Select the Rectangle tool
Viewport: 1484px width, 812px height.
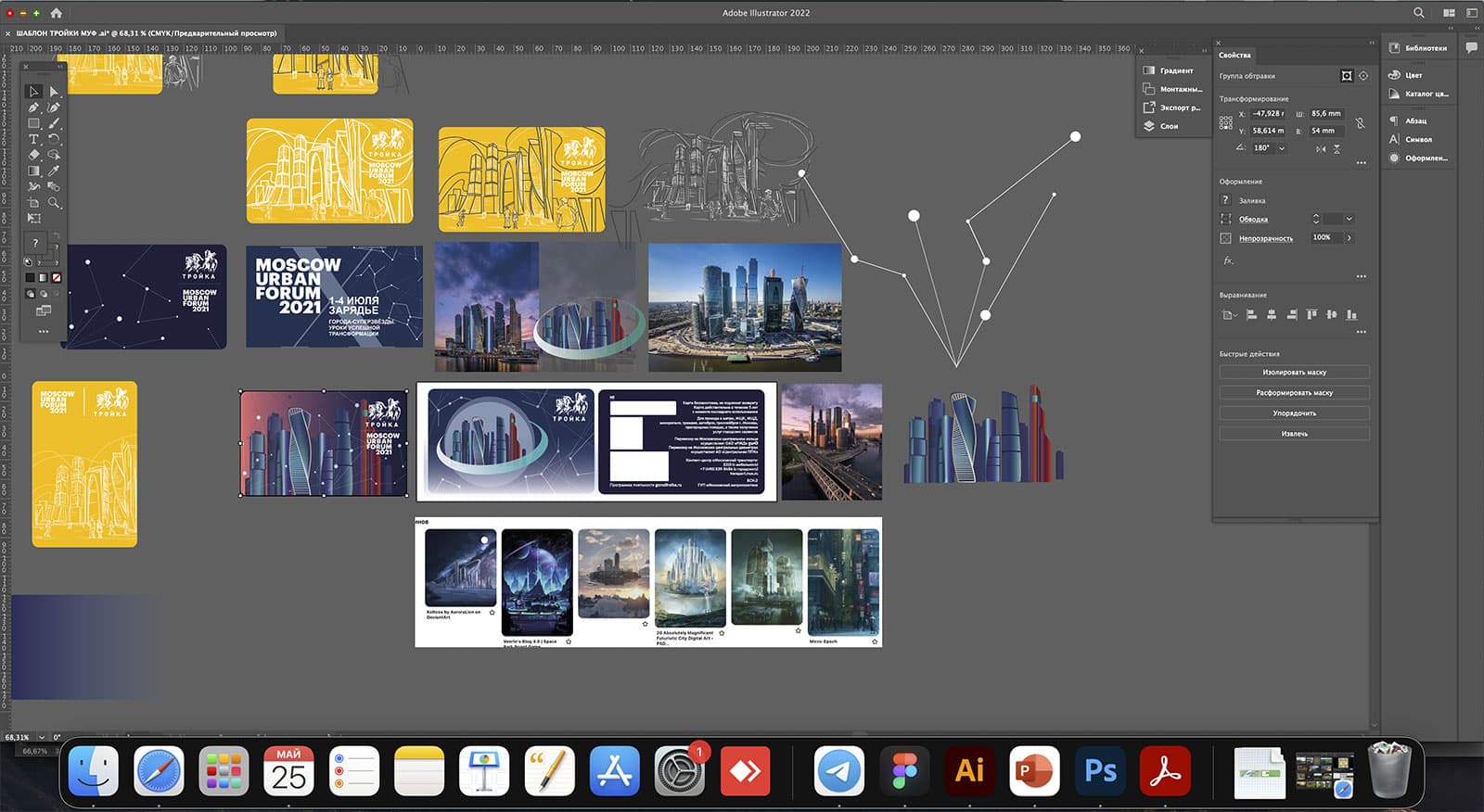click(33, 123)
